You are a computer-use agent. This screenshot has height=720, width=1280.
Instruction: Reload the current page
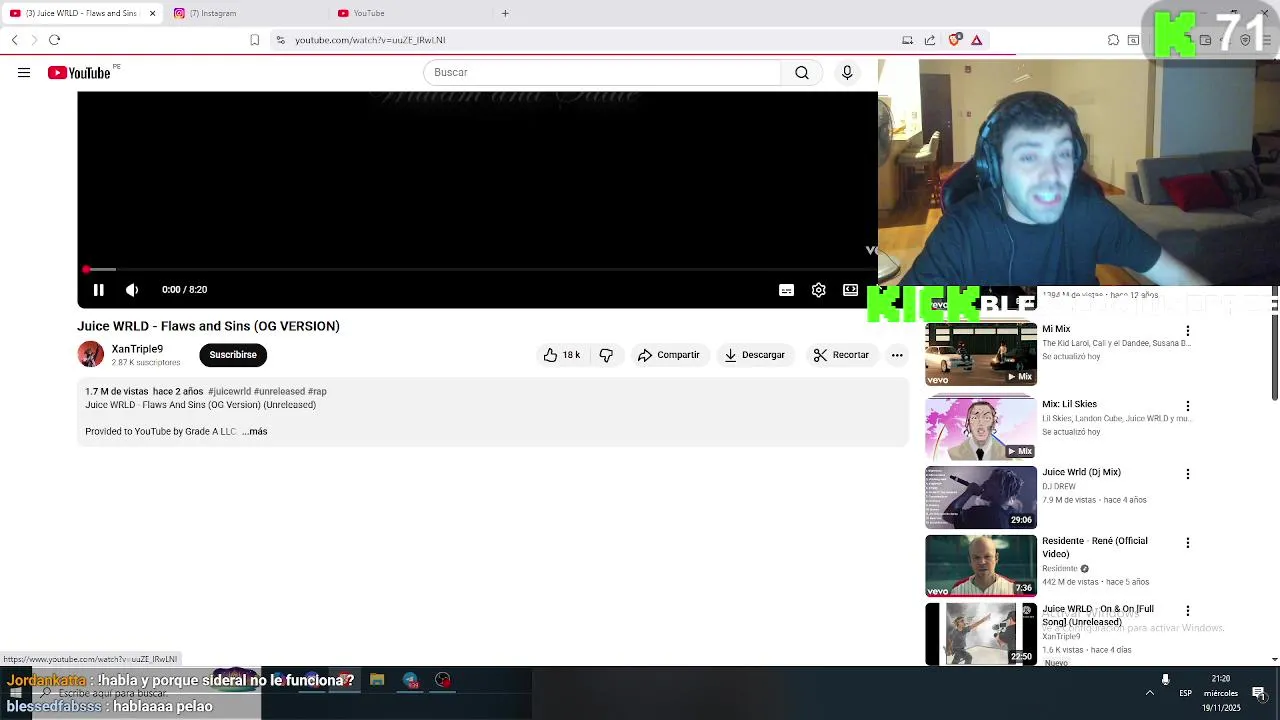pyautogui.click(x=55, y=40)
